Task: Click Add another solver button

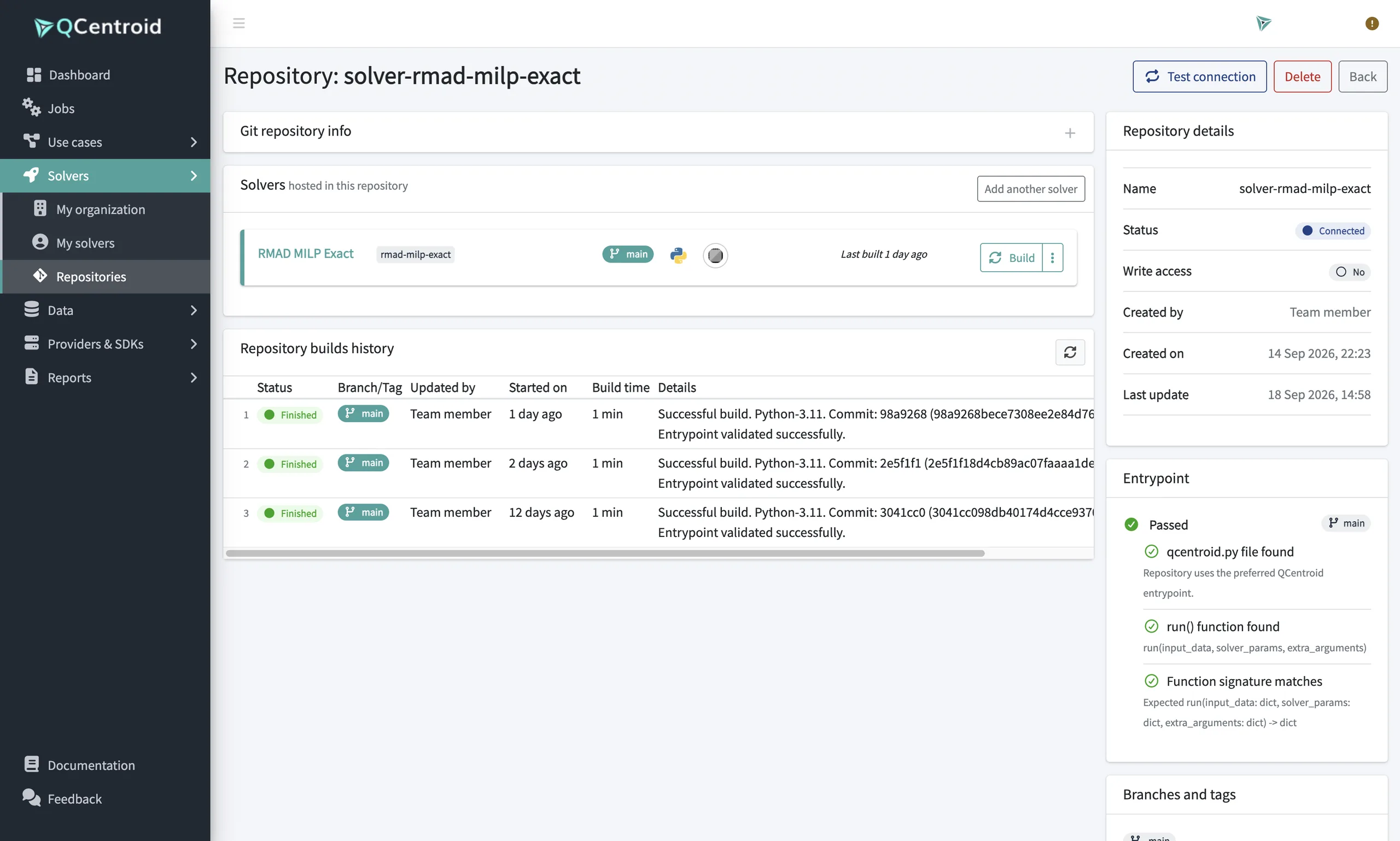Action: coord(1030,189)
